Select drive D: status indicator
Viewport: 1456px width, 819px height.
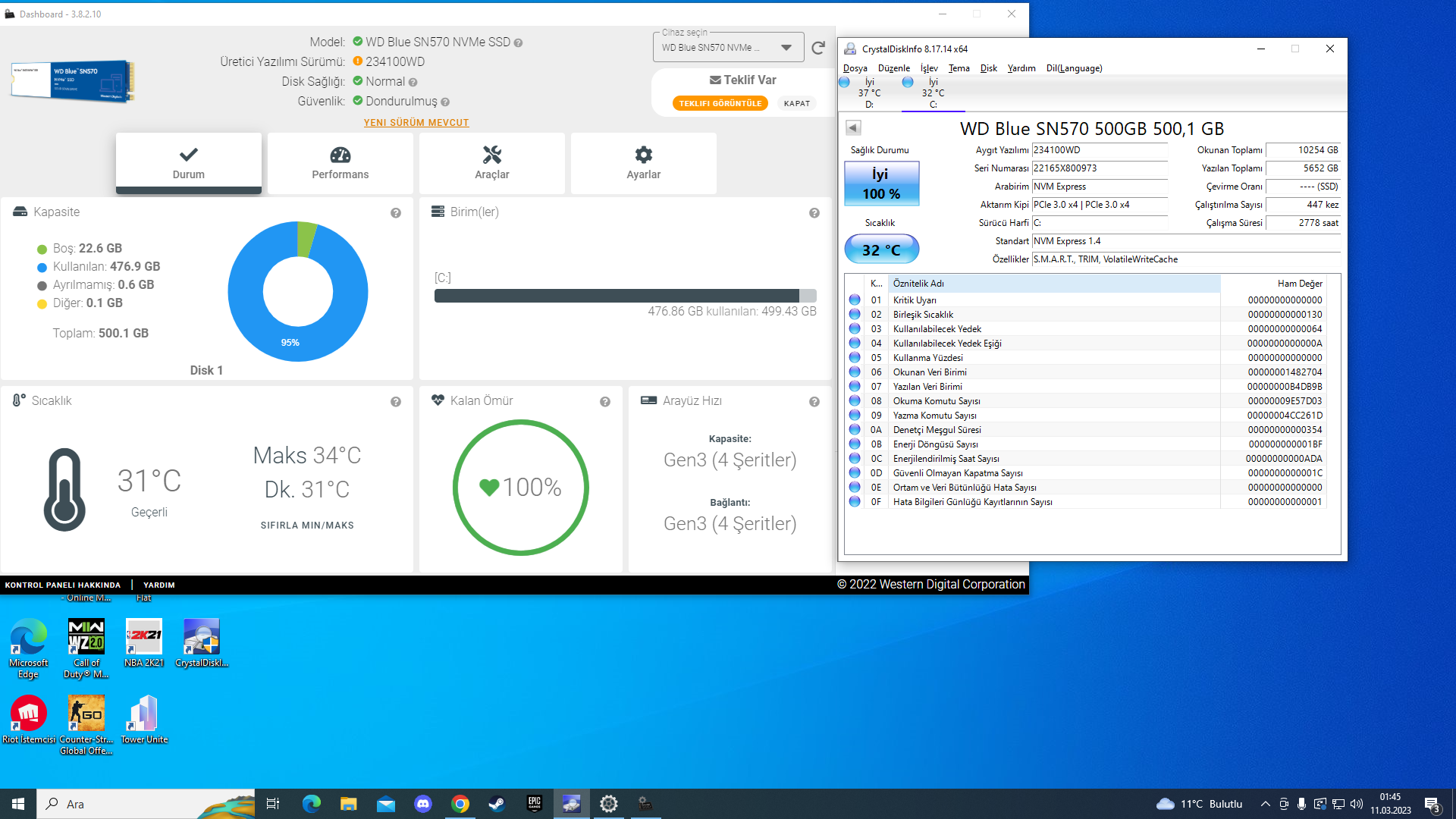click(x=868, y=93)
